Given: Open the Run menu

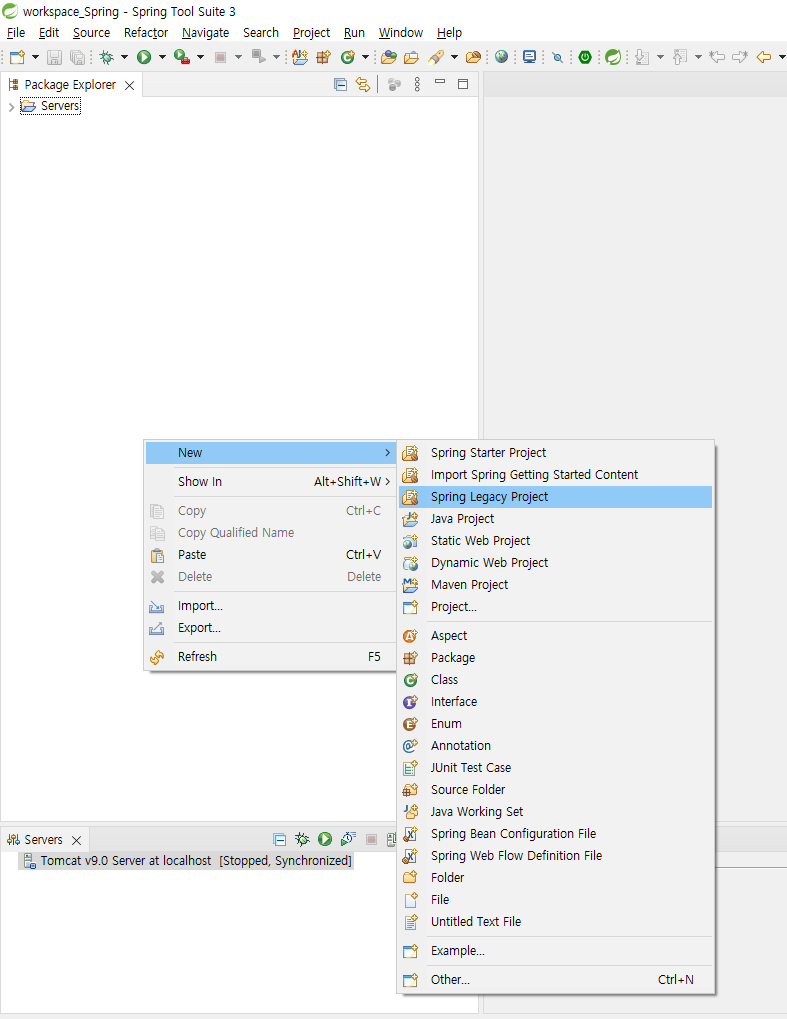Looking at the screenshot, I should 354,32.
